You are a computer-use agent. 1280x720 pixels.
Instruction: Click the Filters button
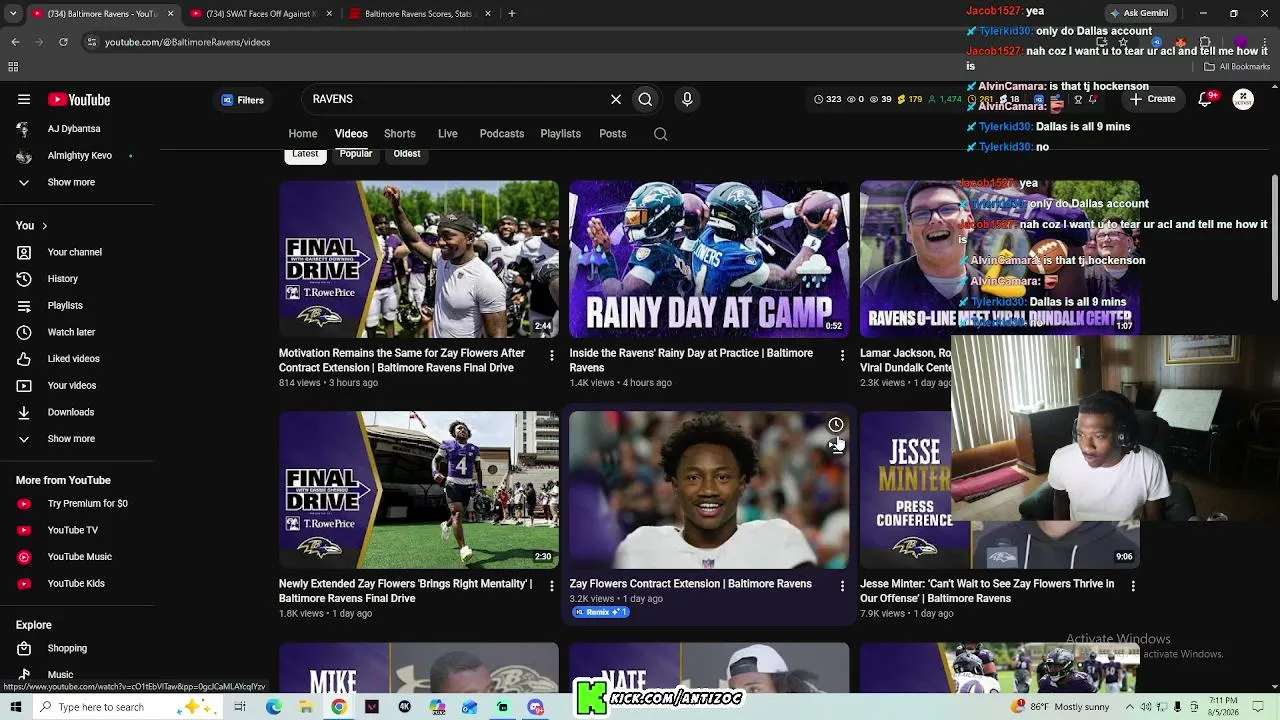243,100
